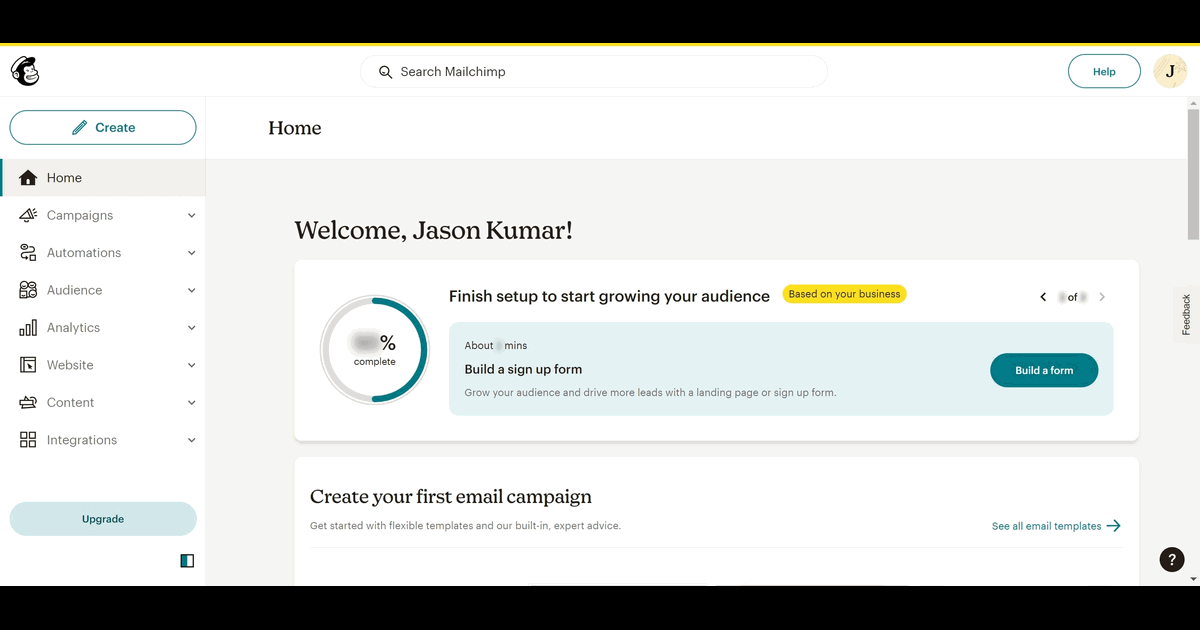Open Content in the sidebar
Image resolution: width=1200 pixels, height=630 pixels.
pyautogui.click(x=103, y=403)
